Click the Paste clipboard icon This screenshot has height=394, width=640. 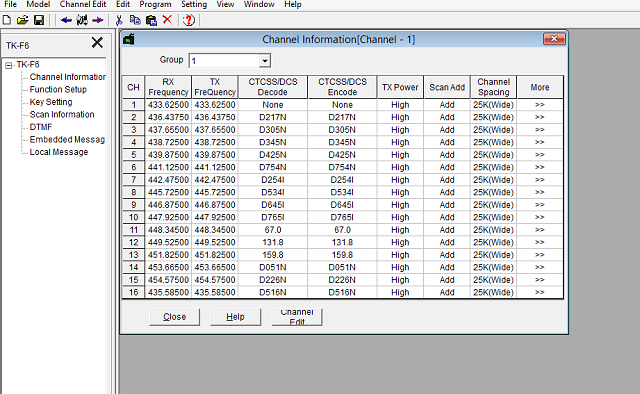tap(151, 20)
